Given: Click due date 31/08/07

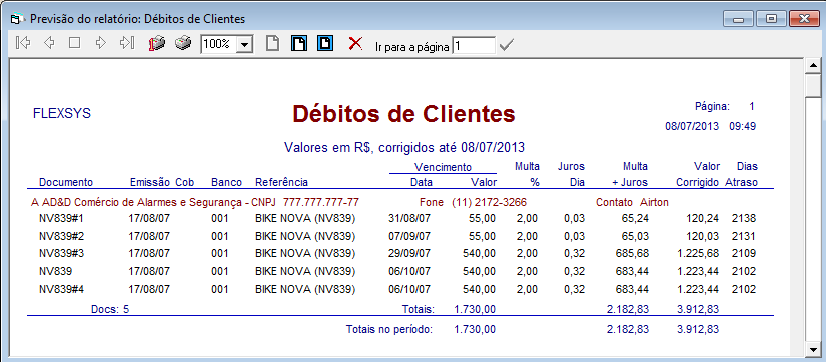Looking at the screenshot, I should 409,218.
